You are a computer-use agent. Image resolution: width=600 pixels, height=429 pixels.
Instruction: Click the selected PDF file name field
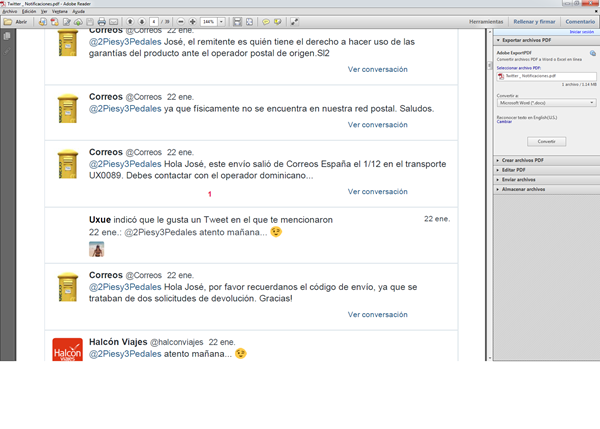pyautogui.click(x=546, y=77)
